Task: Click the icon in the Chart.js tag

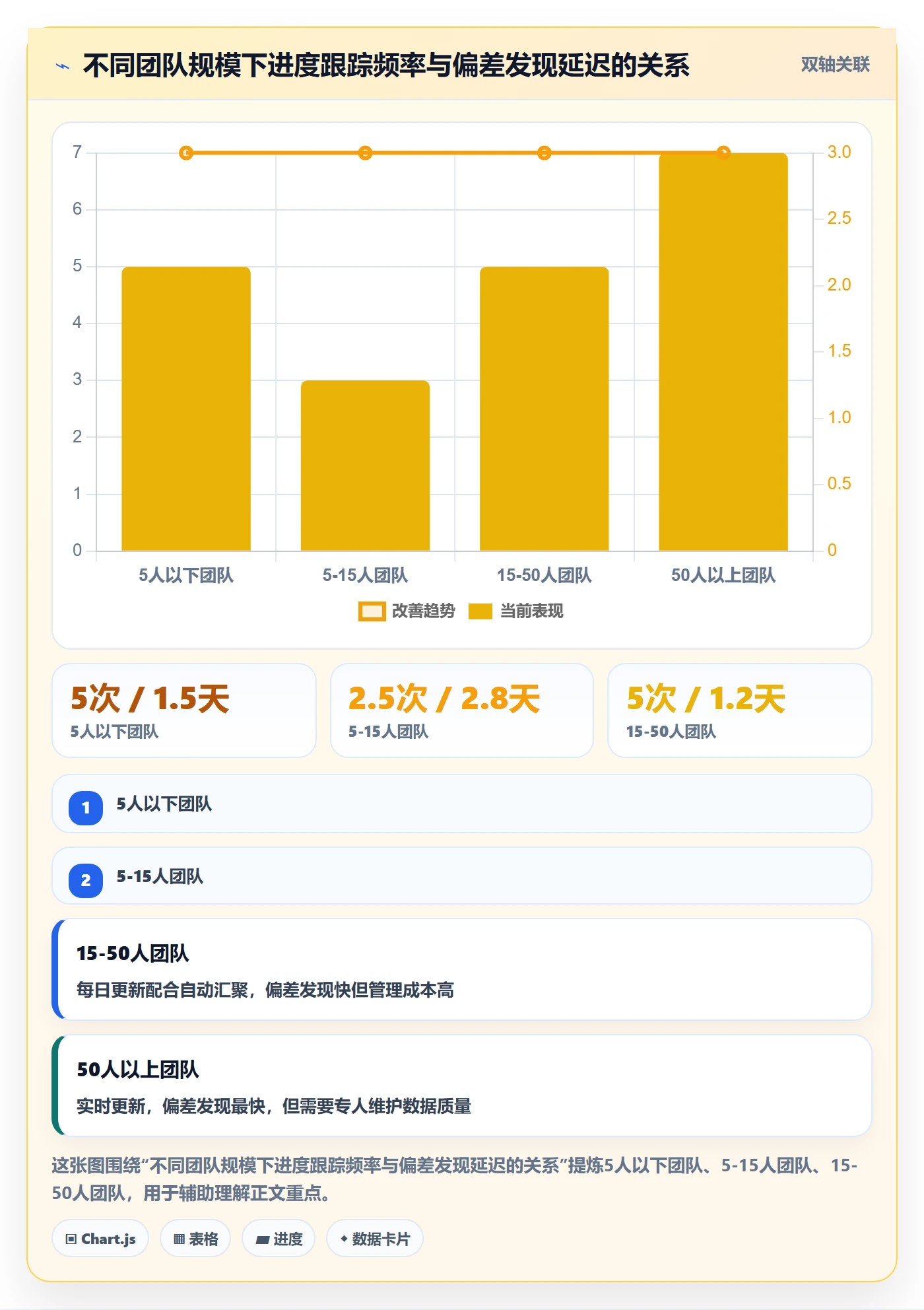Action: pos(71,1239)
